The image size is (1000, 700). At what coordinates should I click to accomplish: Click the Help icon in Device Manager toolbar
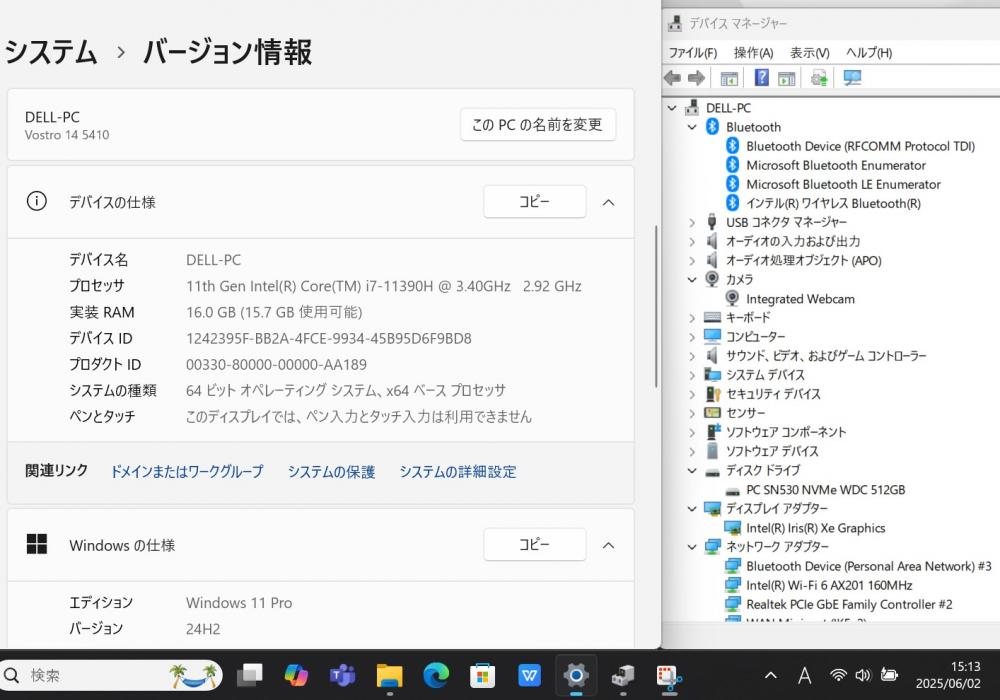761,78
